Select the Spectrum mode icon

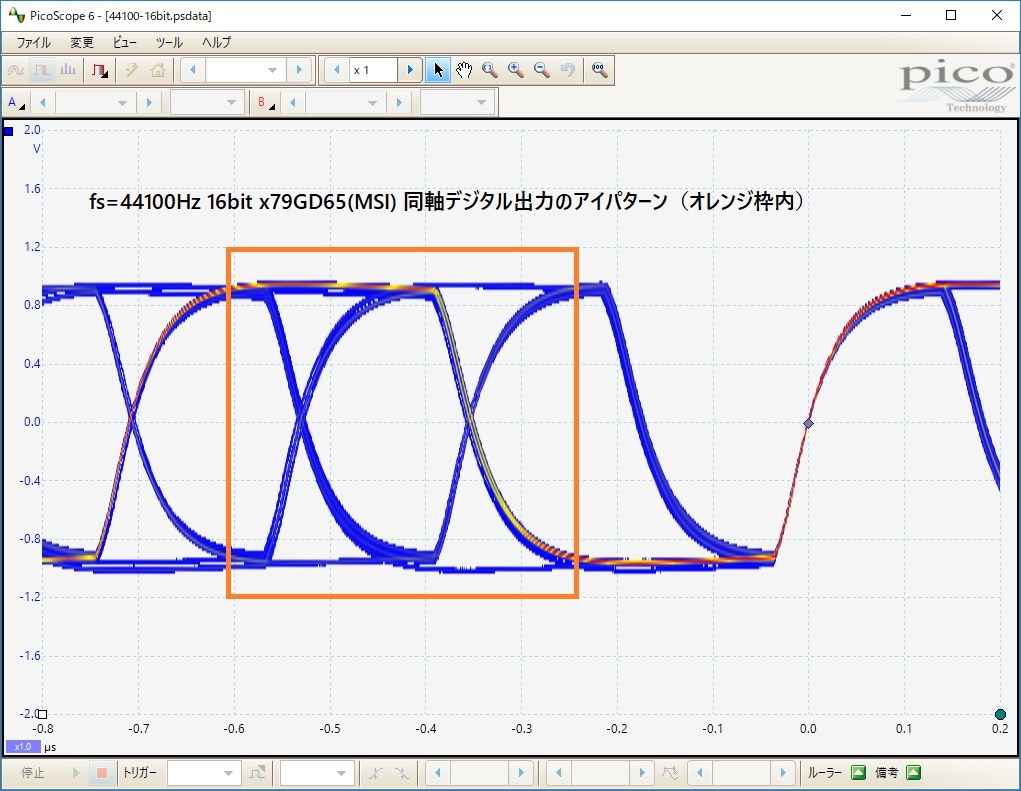point(68,70)
